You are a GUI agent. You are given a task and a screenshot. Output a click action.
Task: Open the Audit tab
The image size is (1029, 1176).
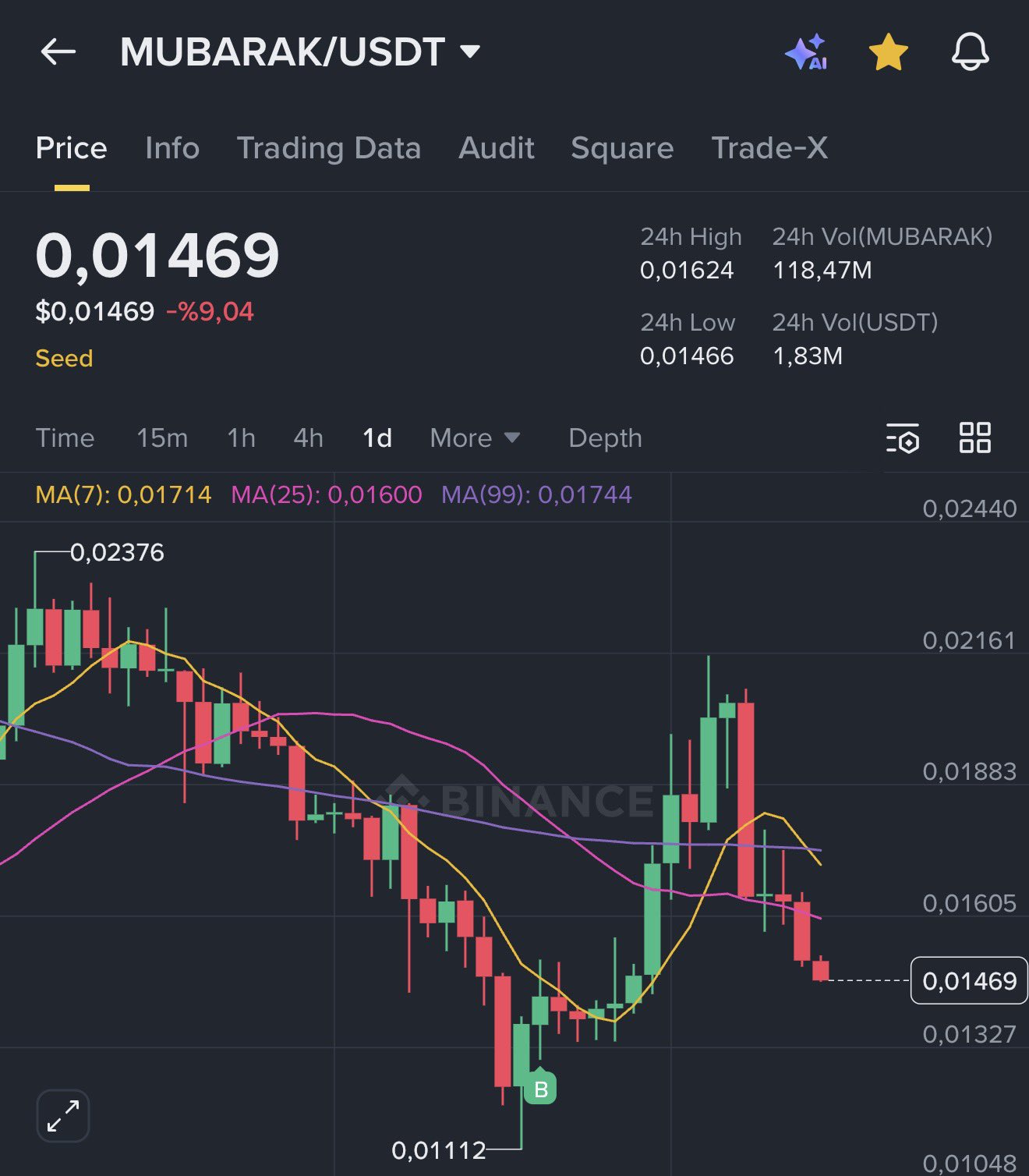[497, 148]
